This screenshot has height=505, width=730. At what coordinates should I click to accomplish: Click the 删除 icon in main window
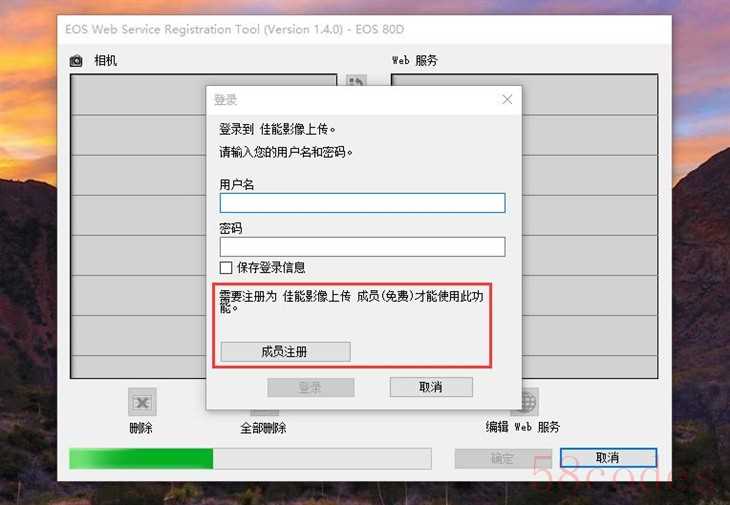tap(142, 402)
